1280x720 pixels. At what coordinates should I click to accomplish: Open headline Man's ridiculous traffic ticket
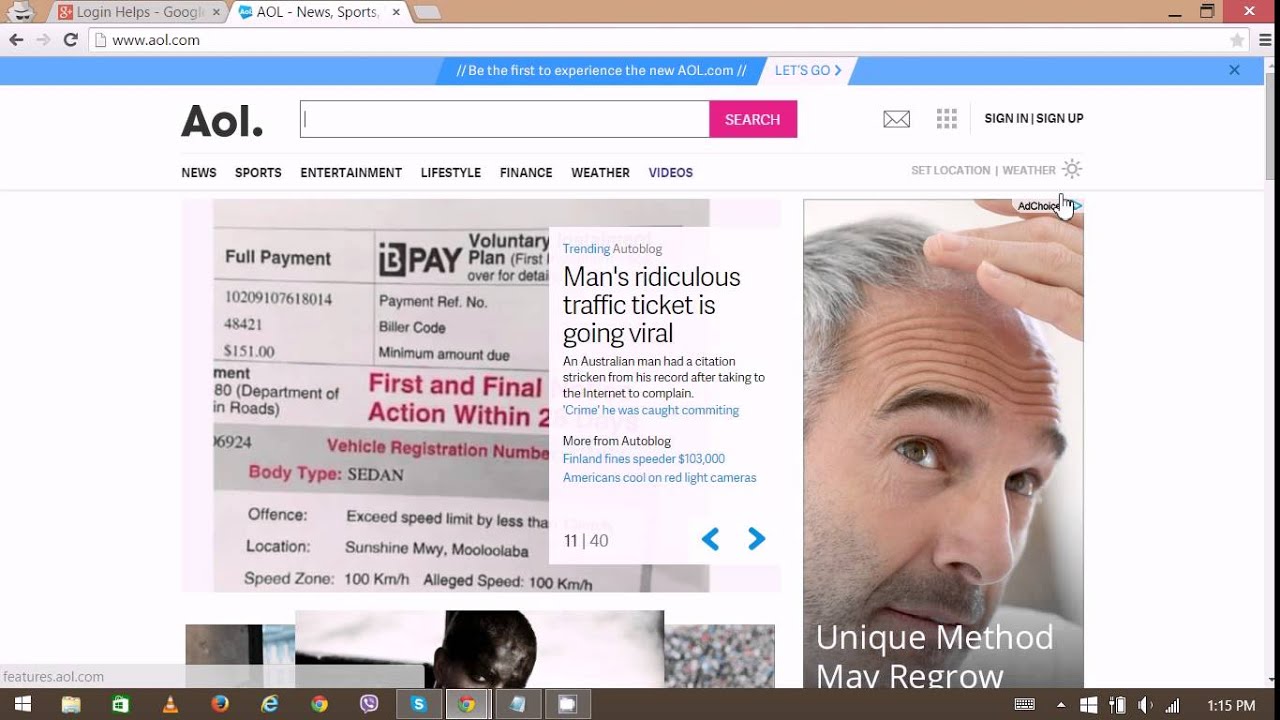652,305
